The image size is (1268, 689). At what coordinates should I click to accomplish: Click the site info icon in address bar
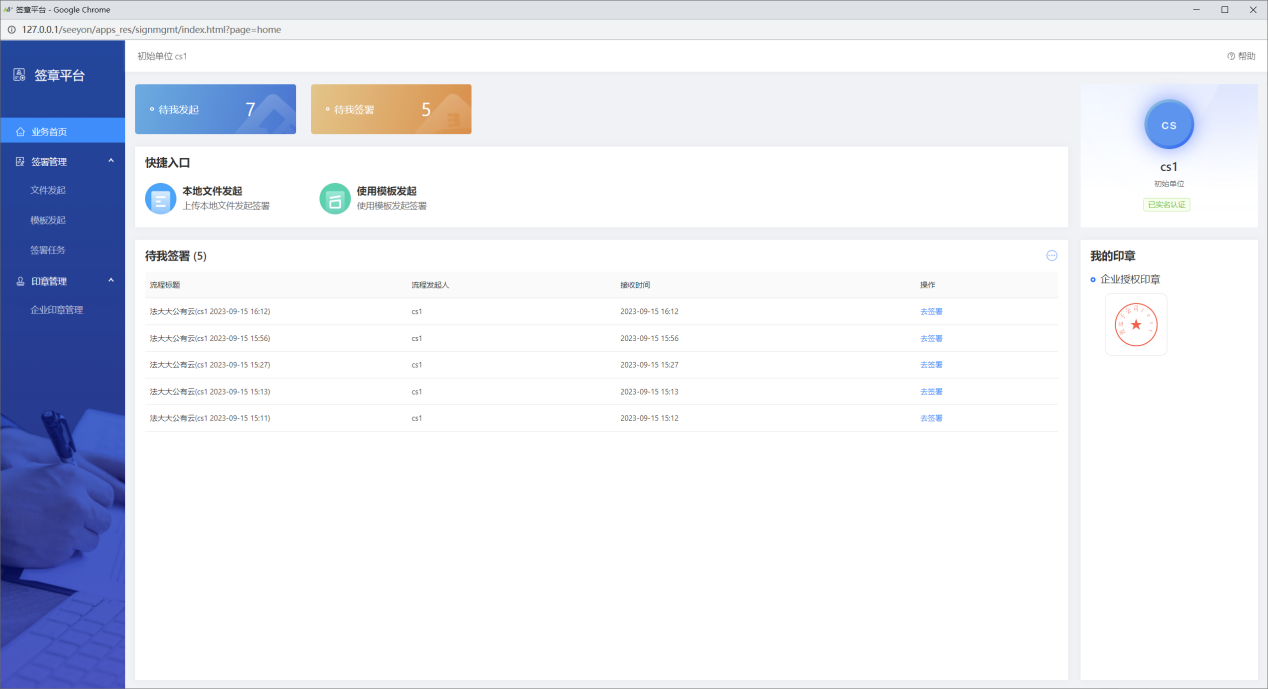click(11, 30)
